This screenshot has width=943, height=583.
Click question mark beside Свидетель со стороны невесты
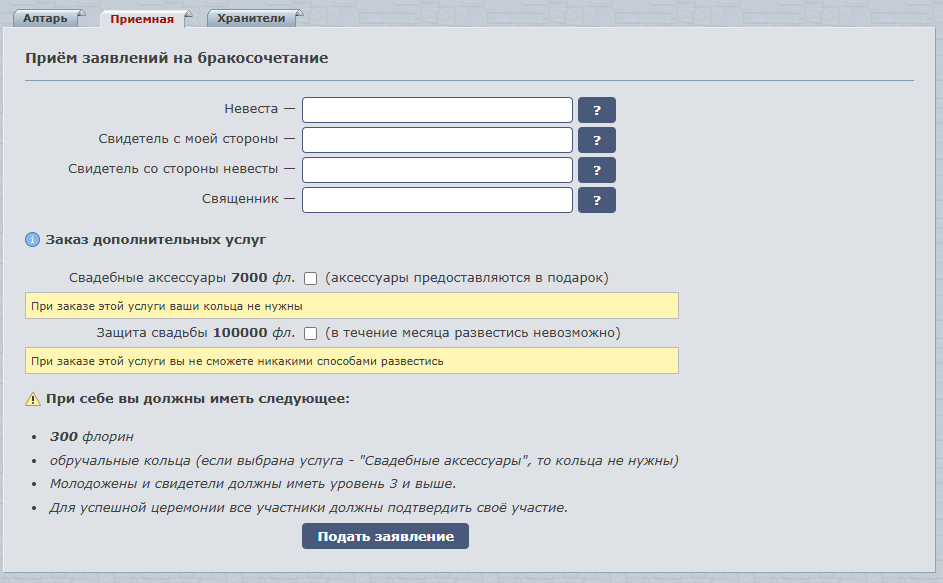[x=597, y=170]
